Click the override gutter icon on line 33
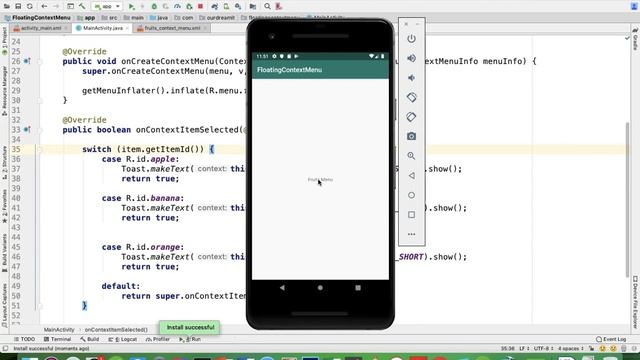The width and height of the screenshot is (640, 360). (x=27, y=130)
